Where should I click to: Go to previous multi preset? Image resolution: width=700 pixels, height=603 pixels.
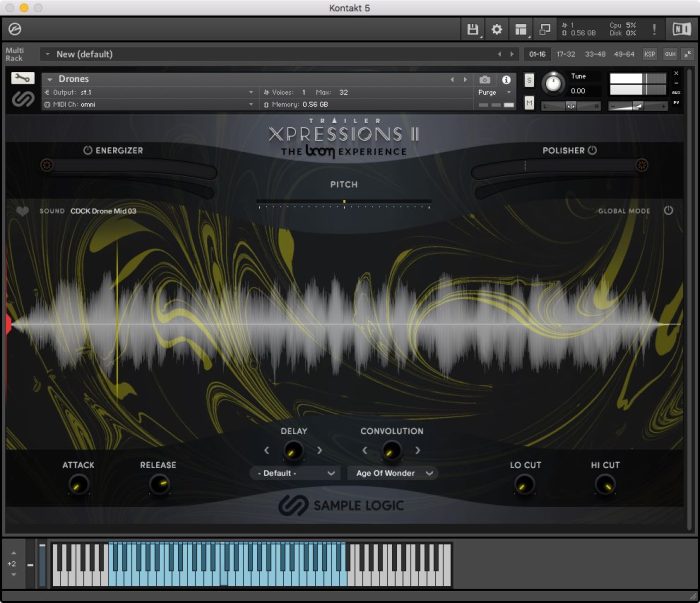point(500,54)
